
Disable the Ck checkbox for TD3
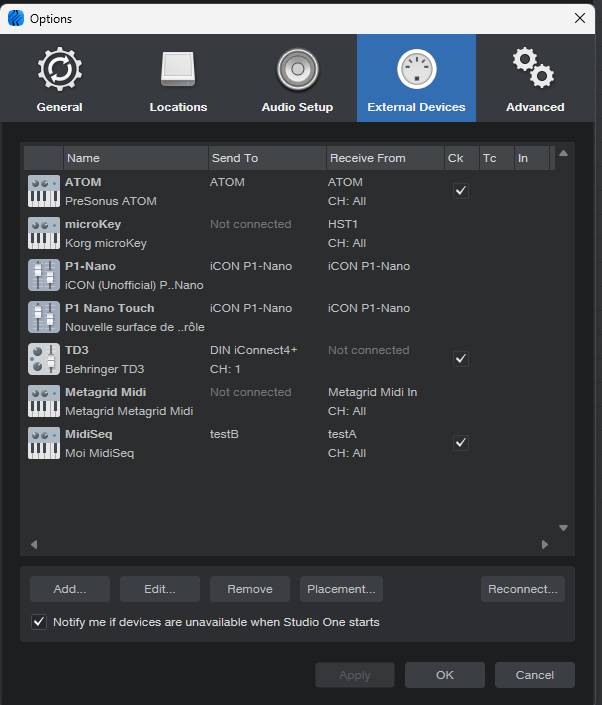click(460, 359)
